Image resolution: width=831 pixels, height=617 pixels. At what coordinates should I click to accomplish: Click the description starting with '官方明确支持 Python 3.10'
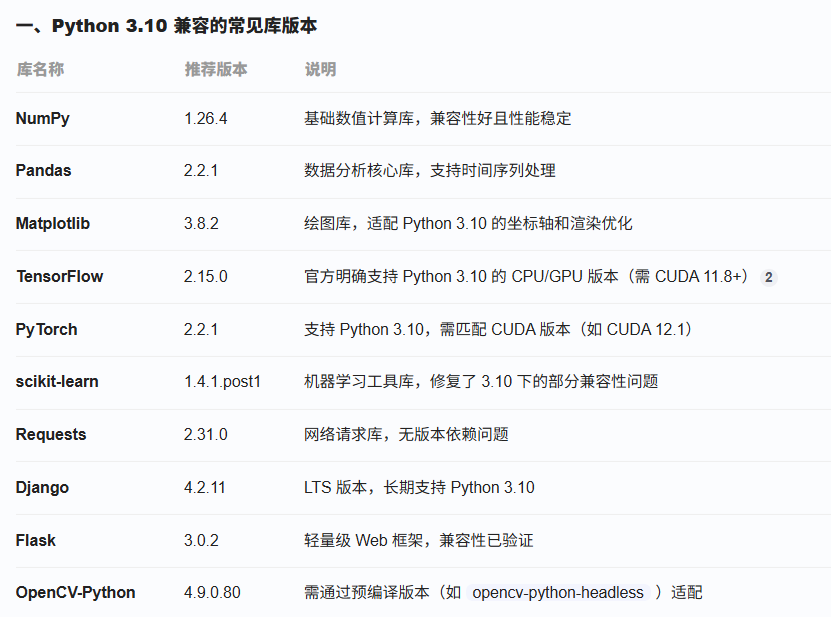point(527,276)
